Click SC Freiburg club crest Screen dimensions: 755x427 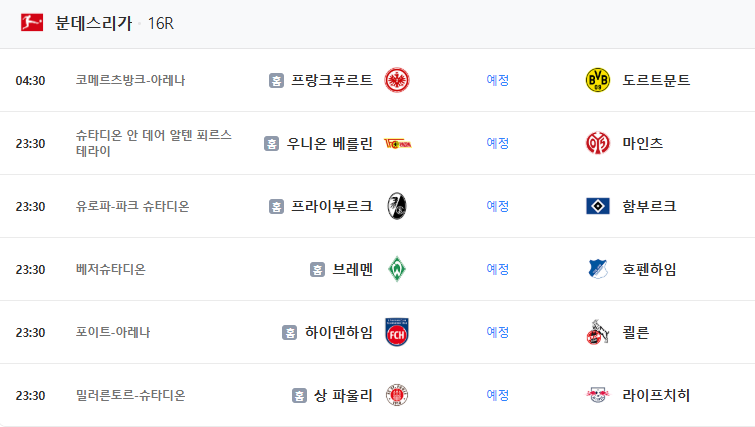[397, 206]
